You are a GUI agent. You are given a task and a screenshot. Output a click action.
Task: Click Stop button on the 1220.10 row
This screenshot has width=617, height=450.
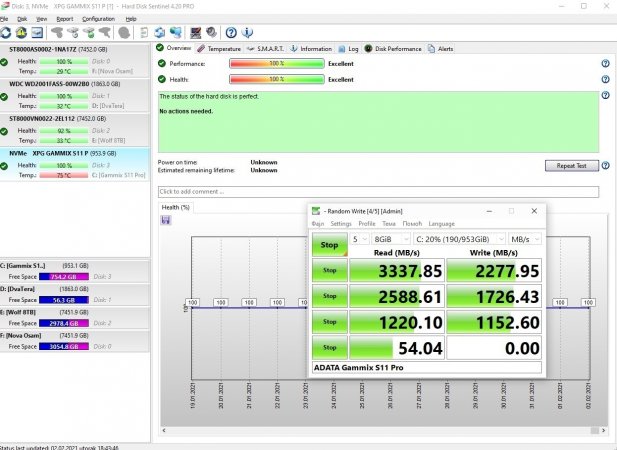329,322
